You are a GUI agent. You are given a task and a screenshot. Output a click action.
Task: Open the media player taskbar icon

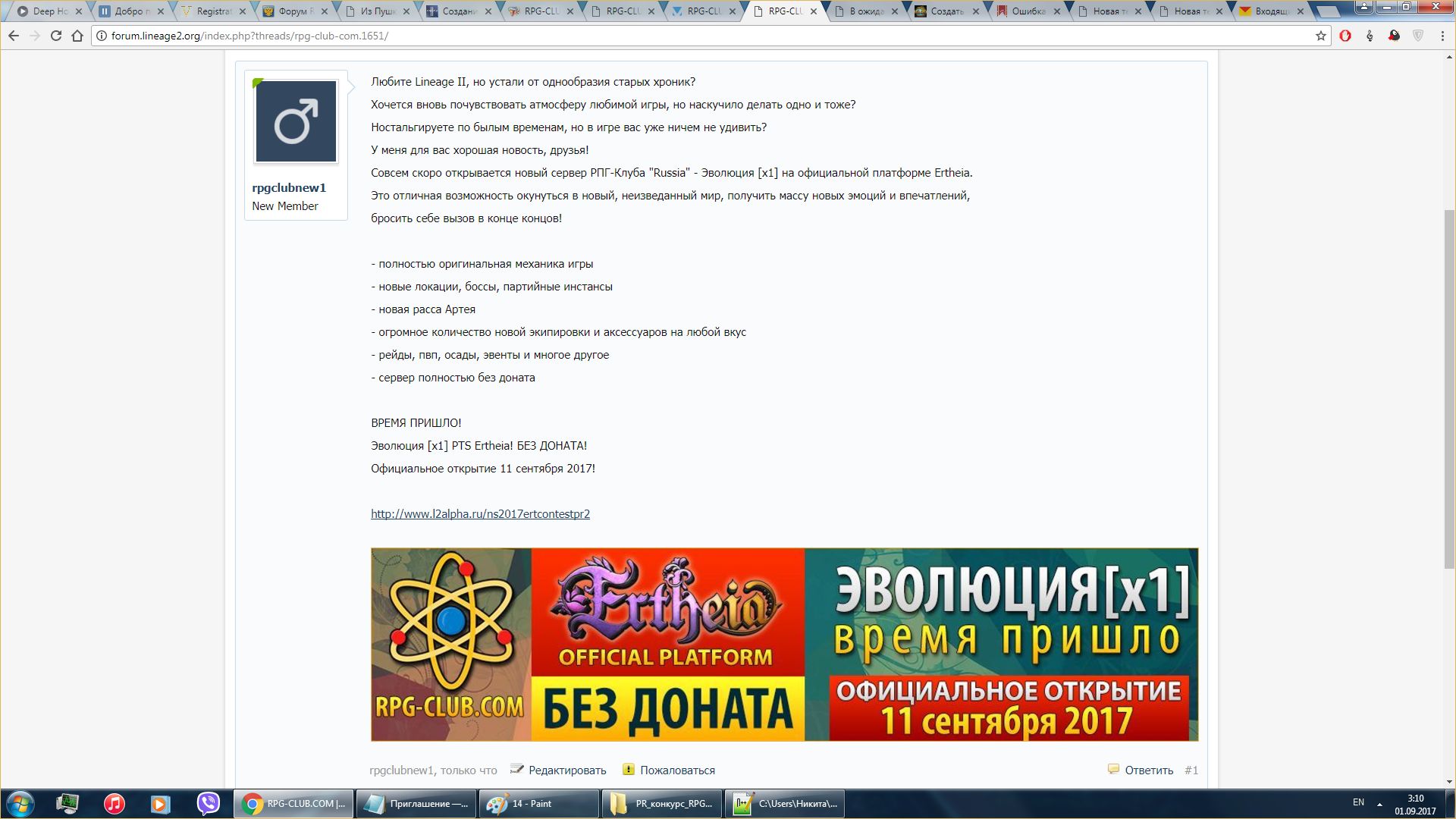tap(160, 804)
